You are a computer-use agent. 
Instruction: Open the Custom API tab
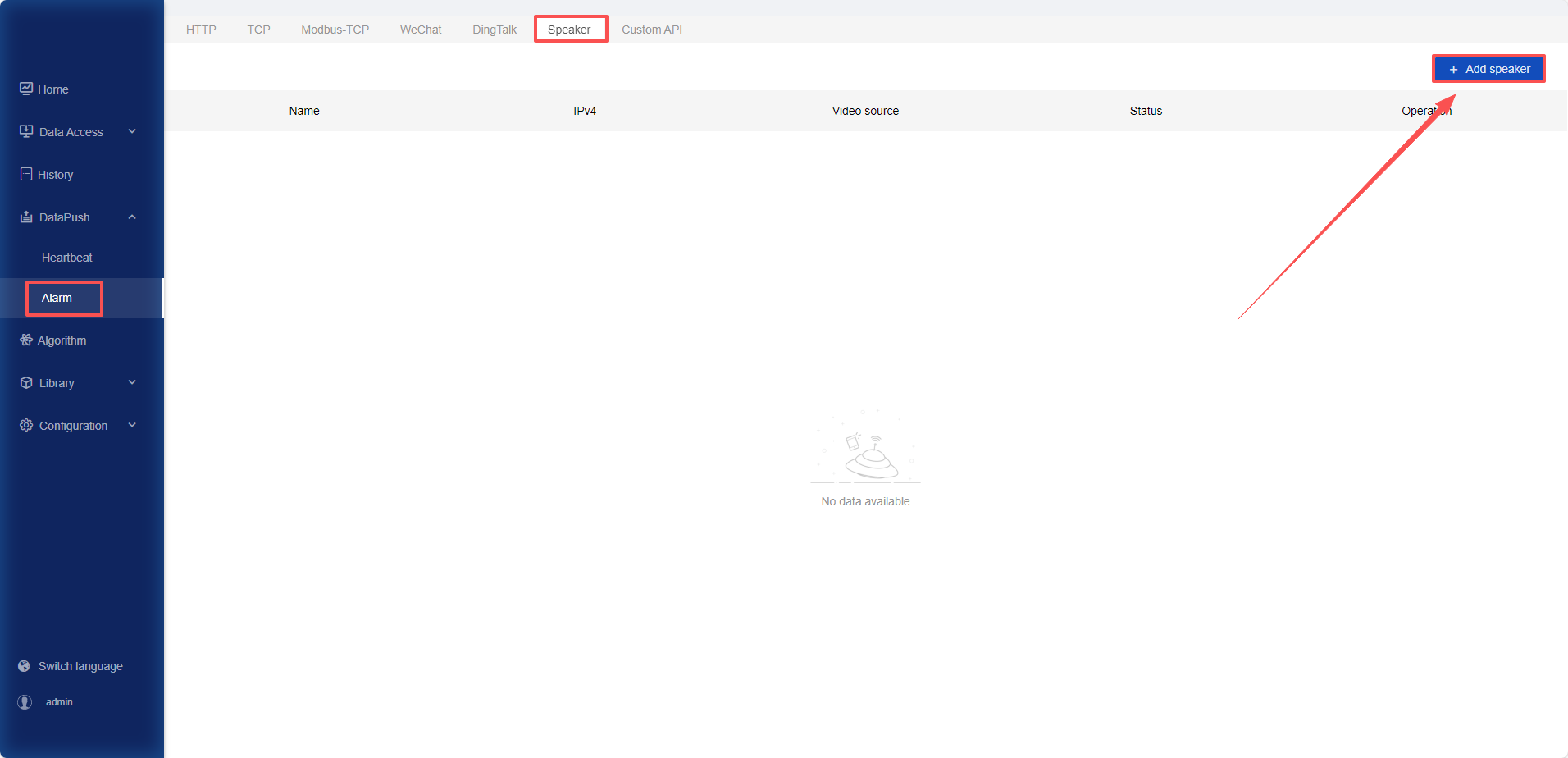pos(651,30)
